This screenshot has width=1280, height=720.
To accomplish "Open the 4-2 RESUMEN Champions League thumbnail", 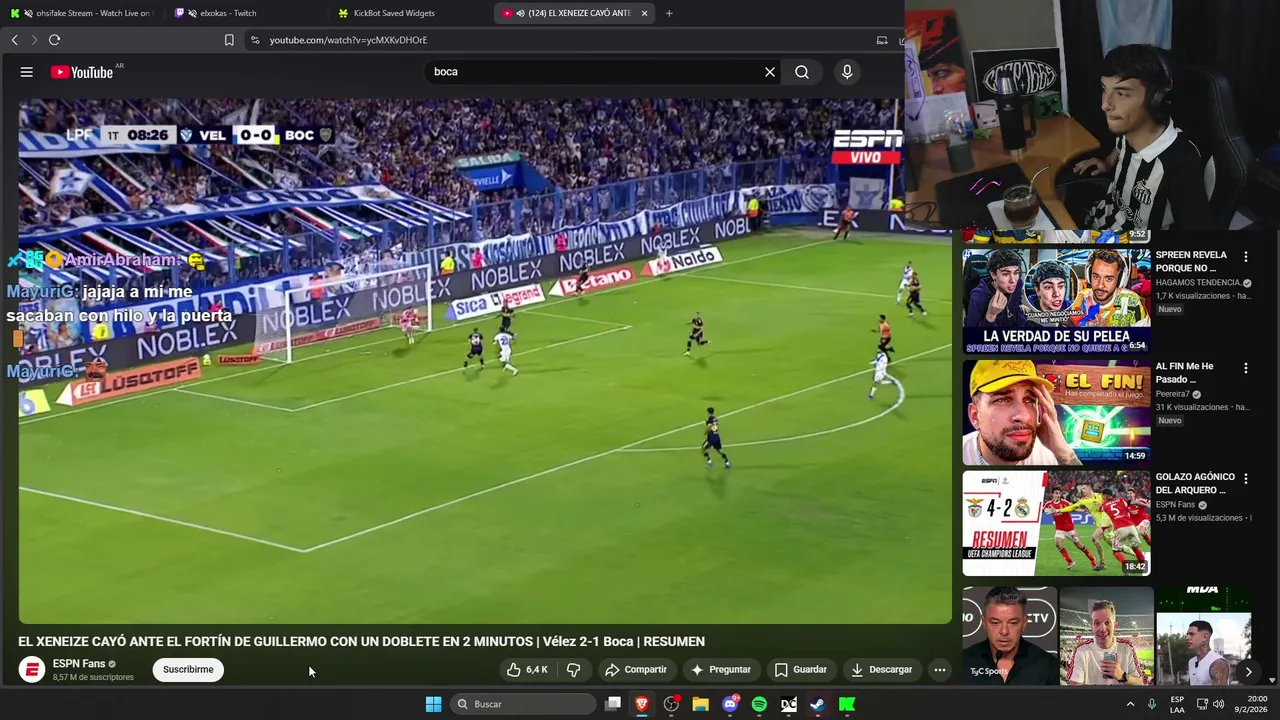I will pos(1056,523).
